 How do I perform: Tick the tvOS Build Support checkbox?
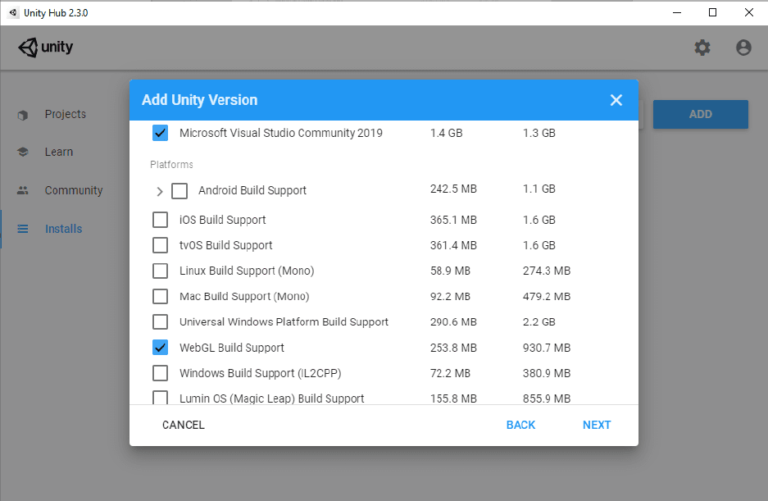(x=160, y=245)
